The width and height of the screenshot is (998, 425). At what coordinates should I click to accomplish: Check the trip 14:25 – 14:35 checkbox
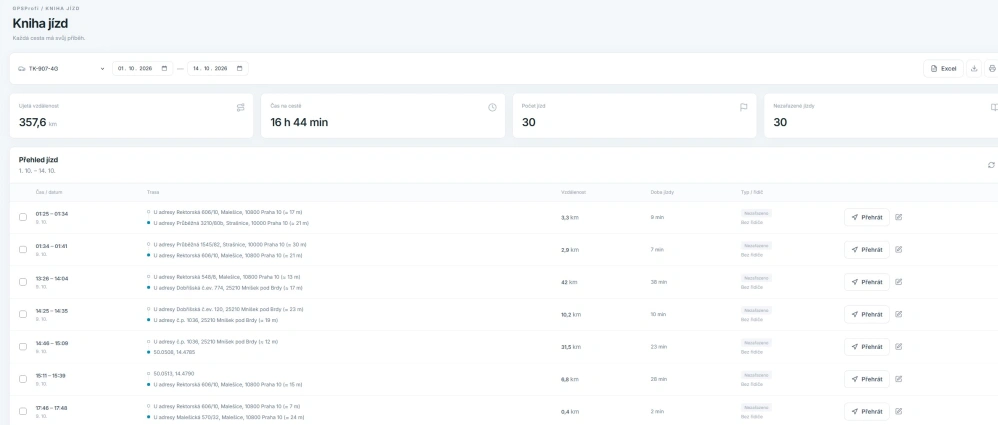tap(23, 314)
